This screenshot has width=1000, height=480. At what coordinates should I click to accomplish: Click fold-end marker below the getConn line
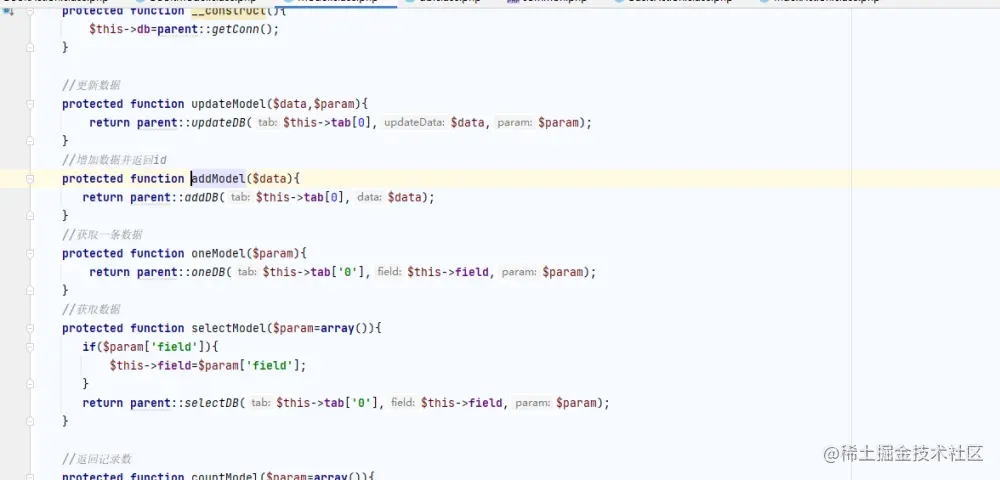click(x=29, y=47)
